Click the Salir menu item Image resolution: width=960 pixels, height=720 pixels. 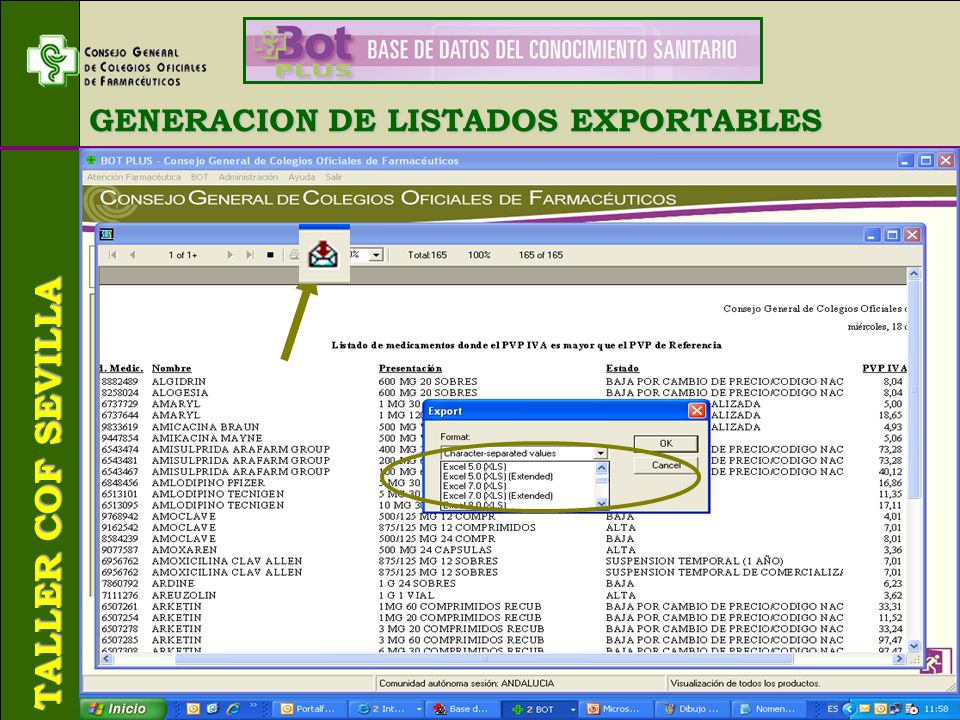(334, 177)
